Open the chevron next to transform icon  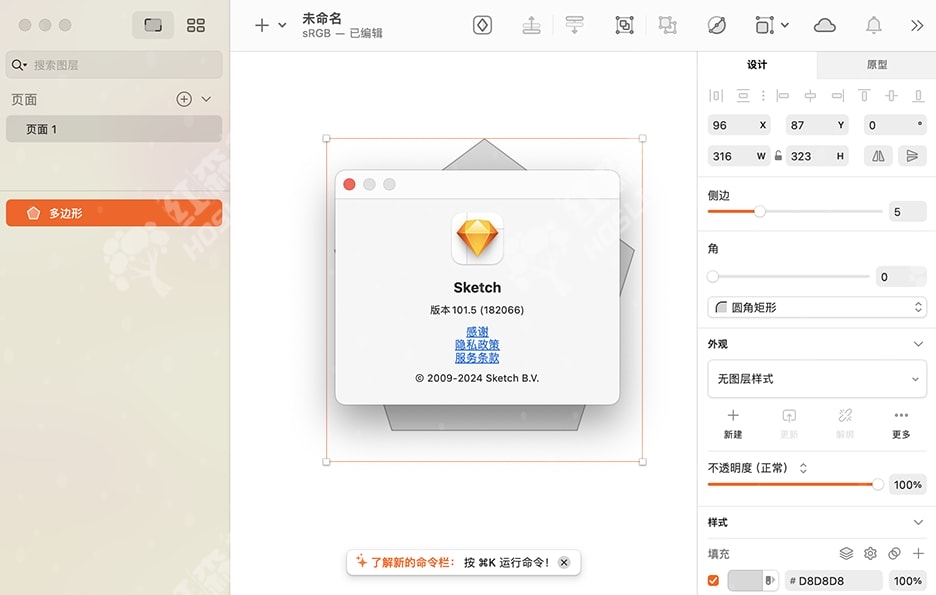[785, 25]
